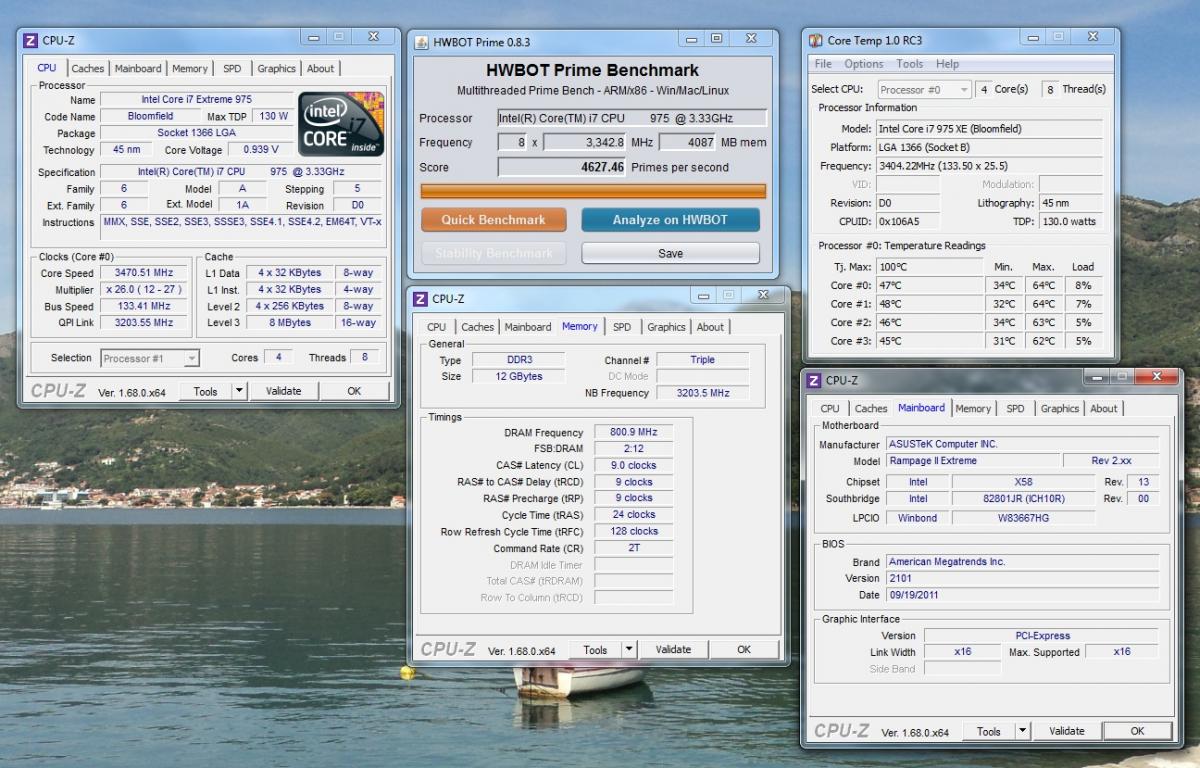The image size is (1200, 768).
Task: Click the Multiplier x 26.0 value
Action: pyautogui.click(x=143, y=290)
